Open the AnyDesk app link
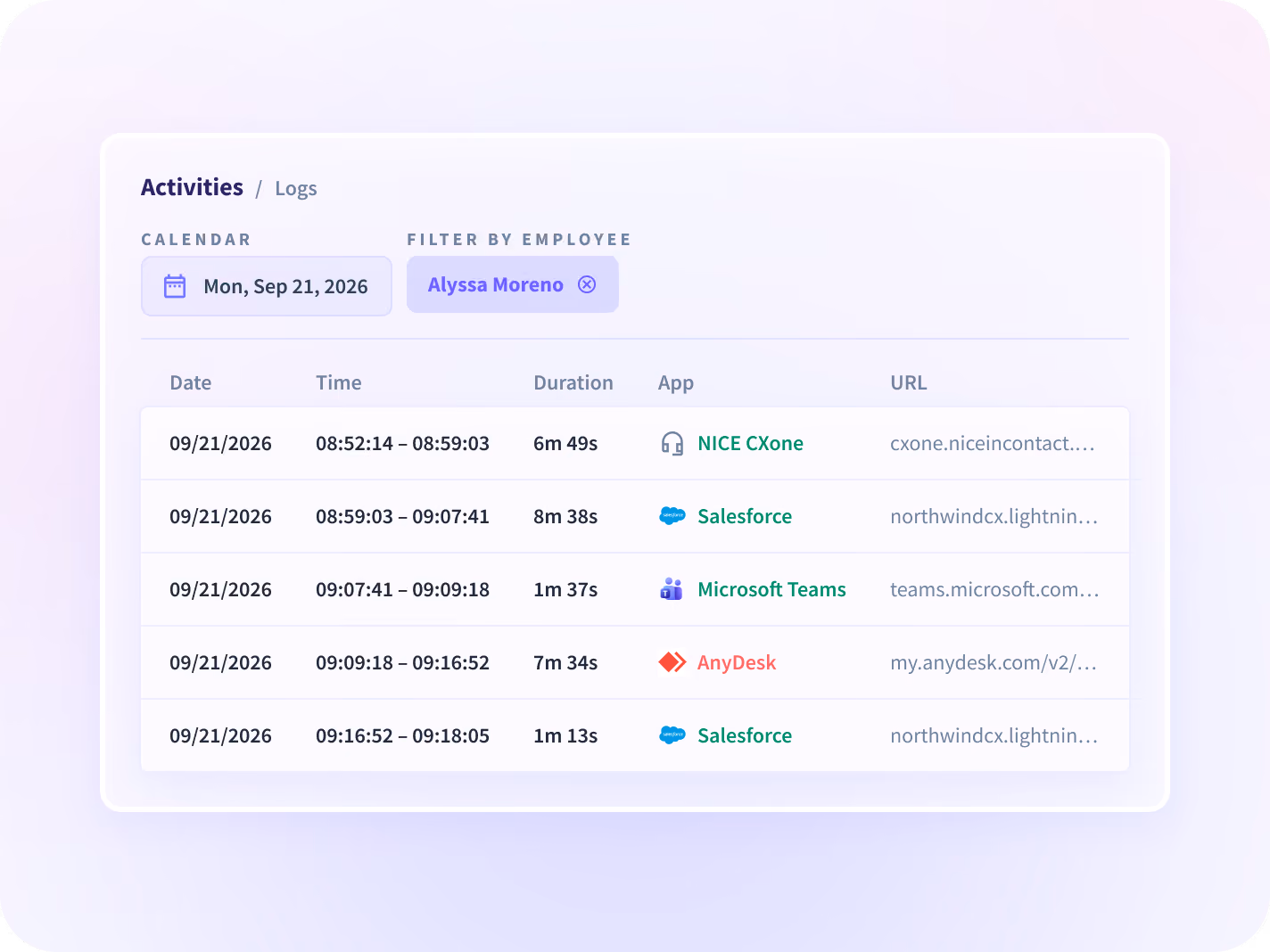Image resolution: width=1270 pixels, height=952 pixels. (737, 662)
